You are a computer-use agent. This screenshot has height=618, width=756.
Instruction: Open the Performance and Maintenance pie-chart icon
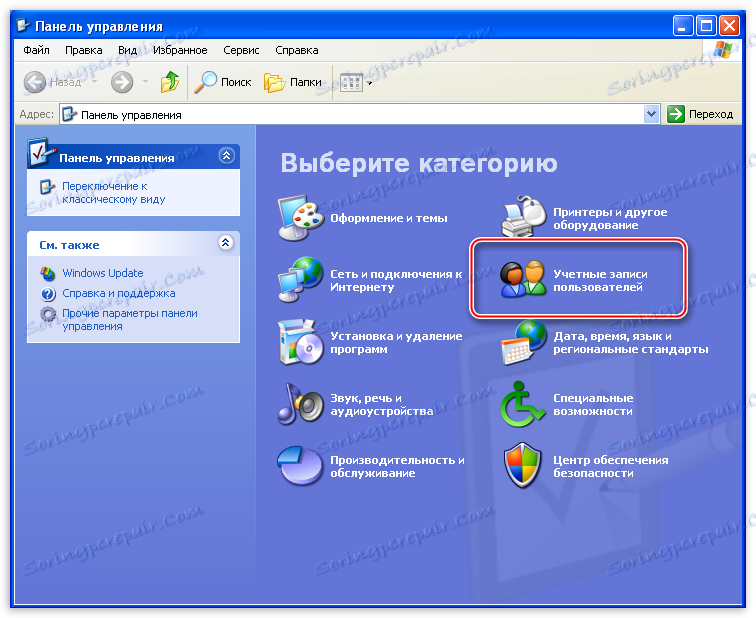[300, 465]
